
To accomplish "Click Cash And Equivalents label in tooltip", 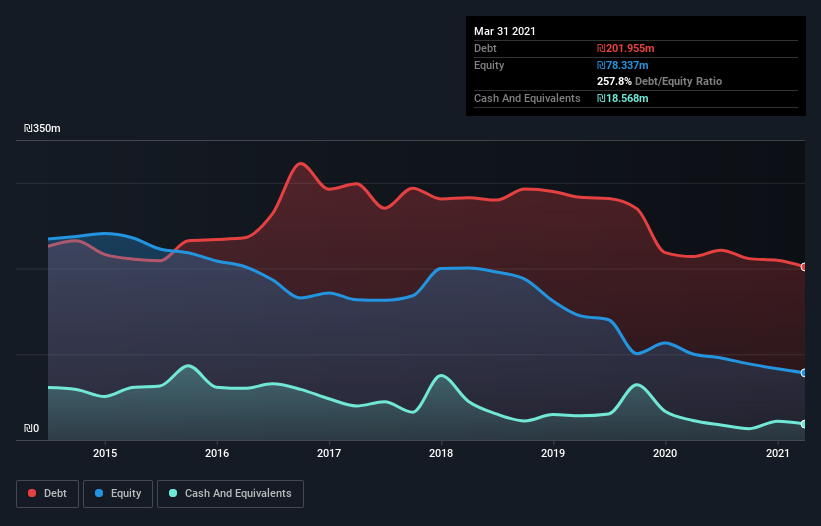I will click(x=527, y=98).
